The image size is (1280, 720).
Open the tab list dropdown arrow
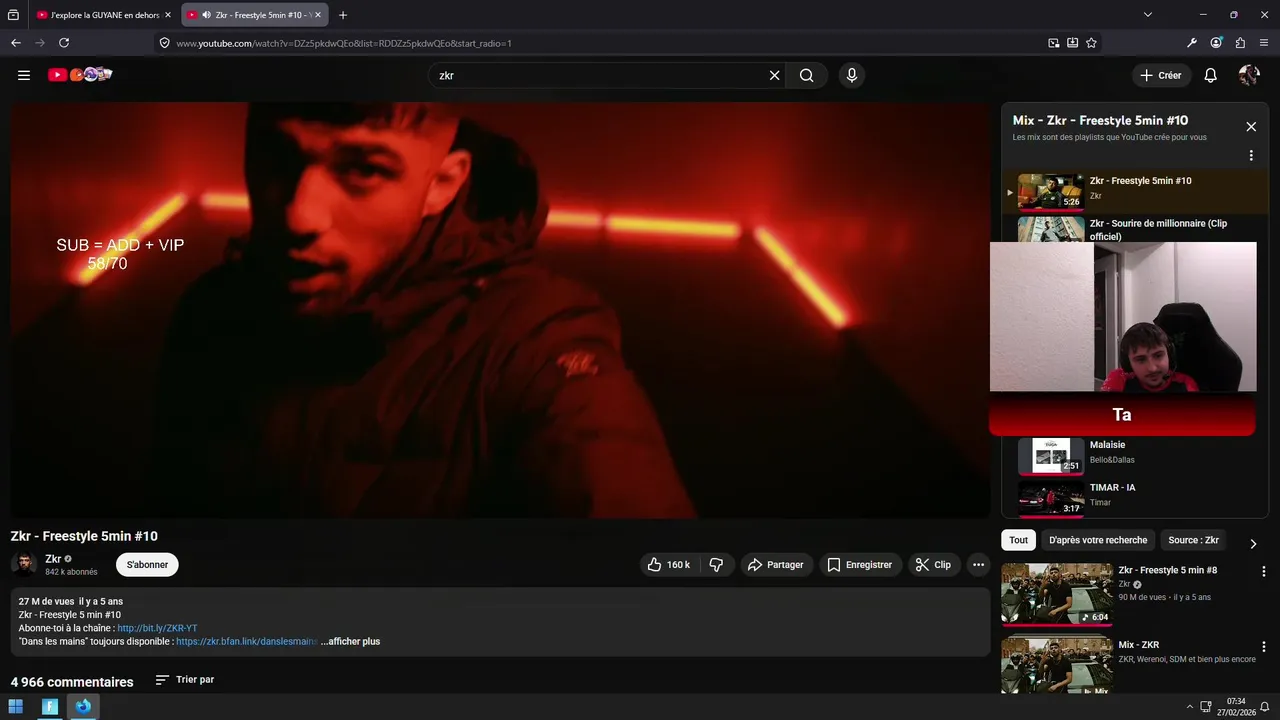coord(1148,15)
